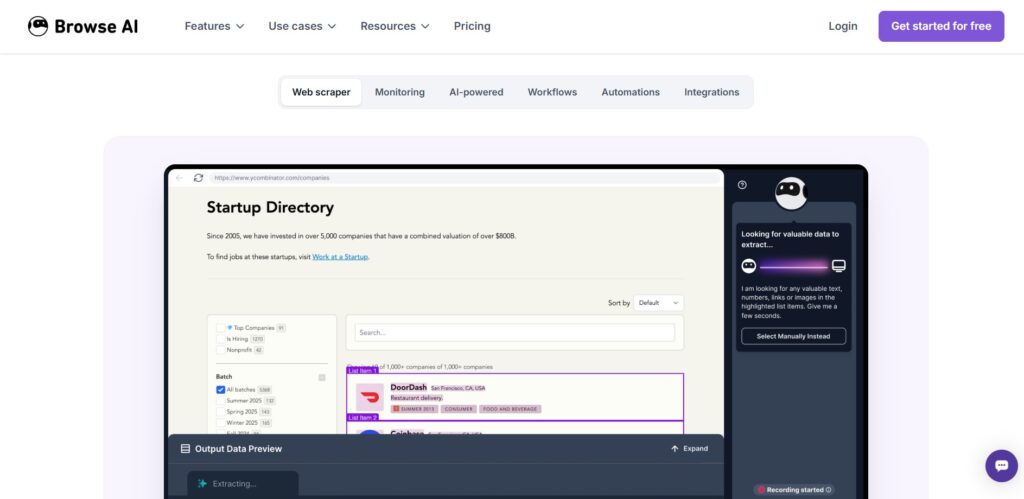This screenshot has height=499, width=1024.
Task: Open the Use cases dropdown menu
Action: coord(302,26)
